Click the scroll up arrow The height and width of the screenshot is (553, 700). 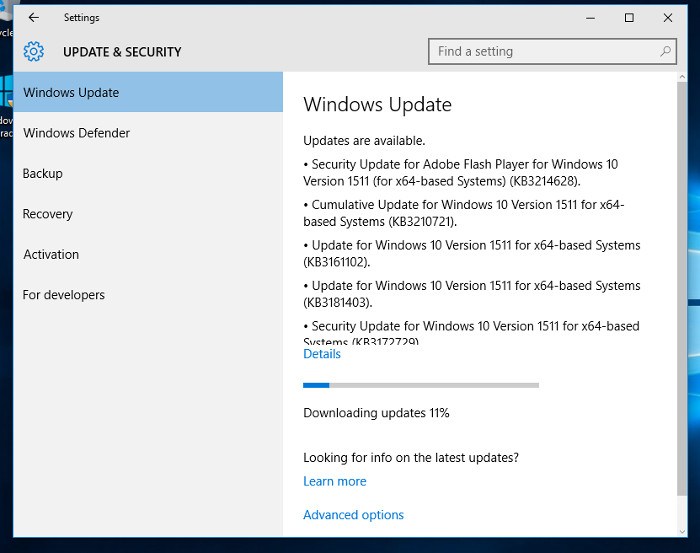tap(682, 77)
